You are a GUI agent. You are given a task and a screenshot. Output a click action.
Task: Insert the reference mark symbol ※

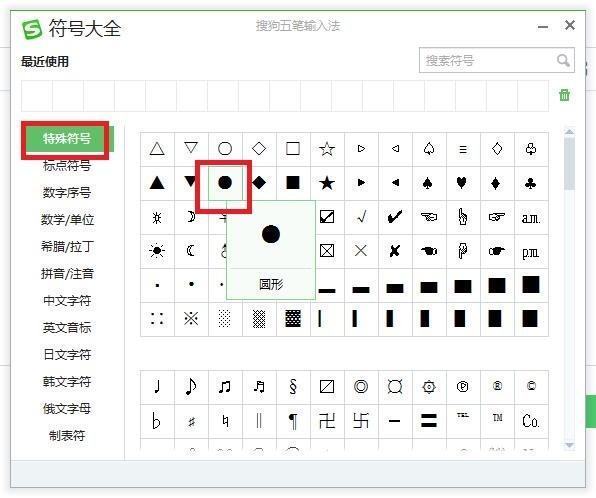pos(191,319)
